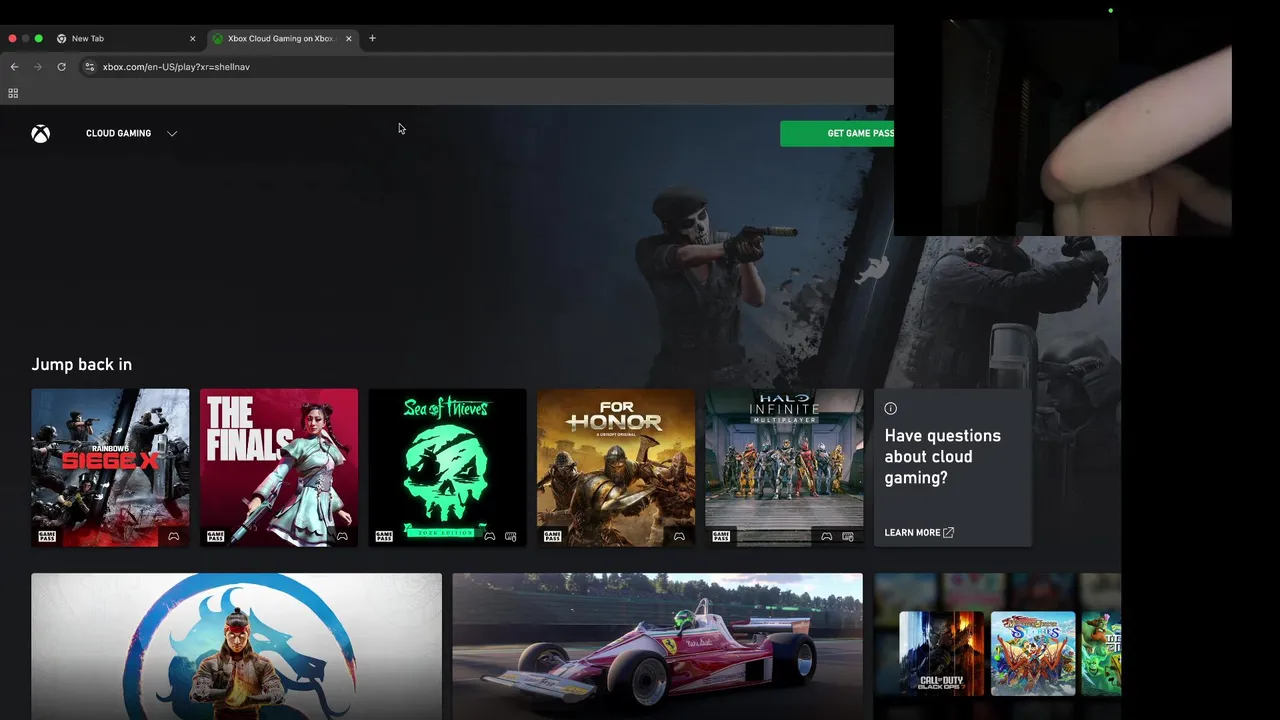Open the Halo Infinite Multiplayer game card

click(x=784, y=468)
